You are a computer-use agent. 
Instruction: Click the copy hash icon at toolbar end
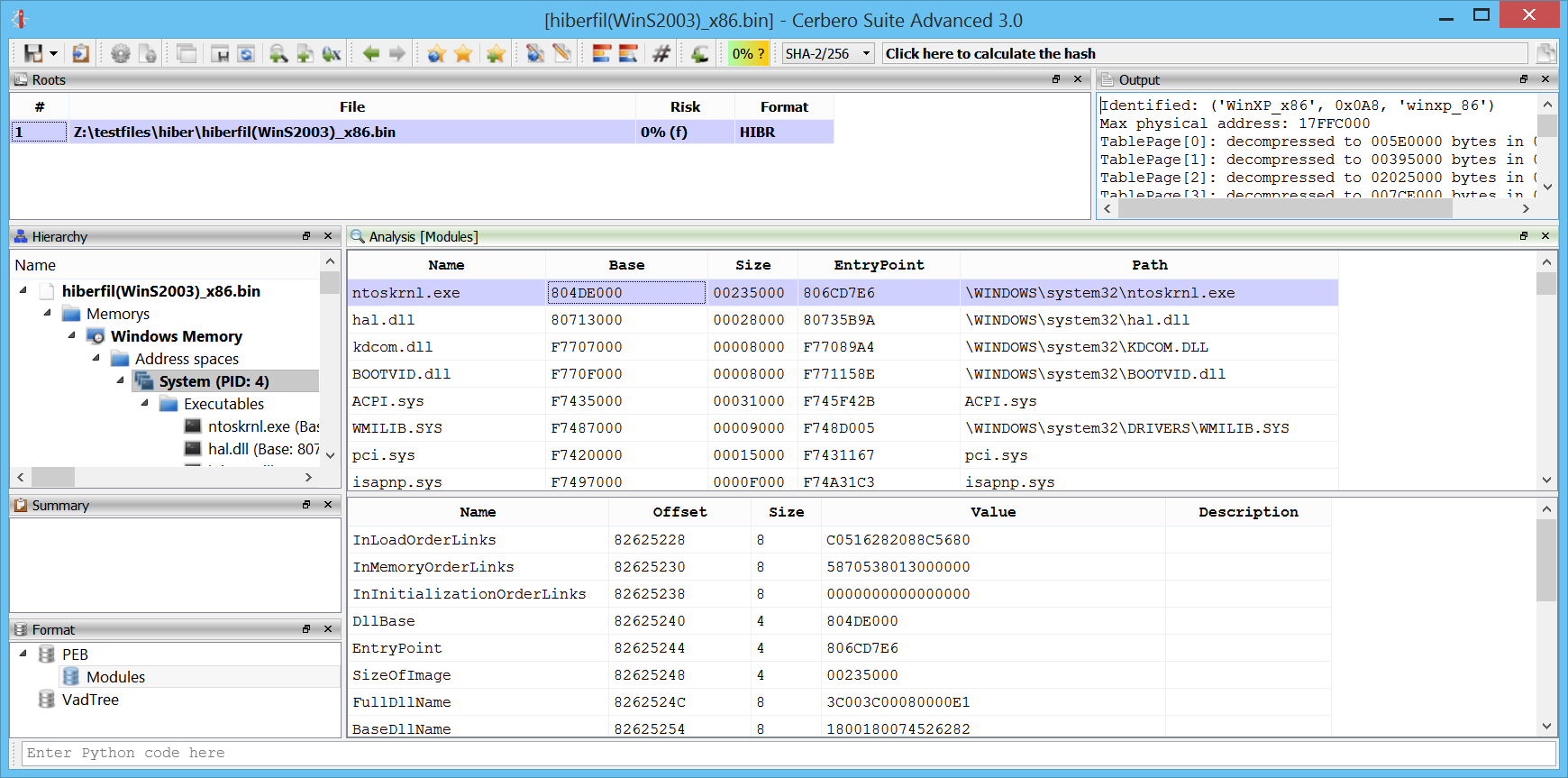[1546, 53]
